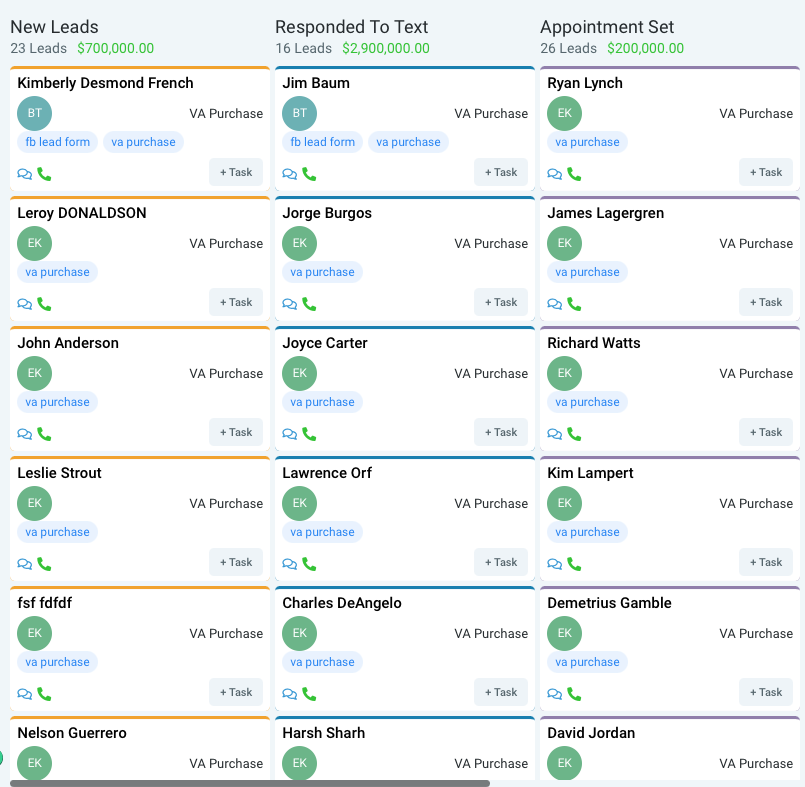Click phone icon on Kim Lampert card

click(x=574, y=564)
